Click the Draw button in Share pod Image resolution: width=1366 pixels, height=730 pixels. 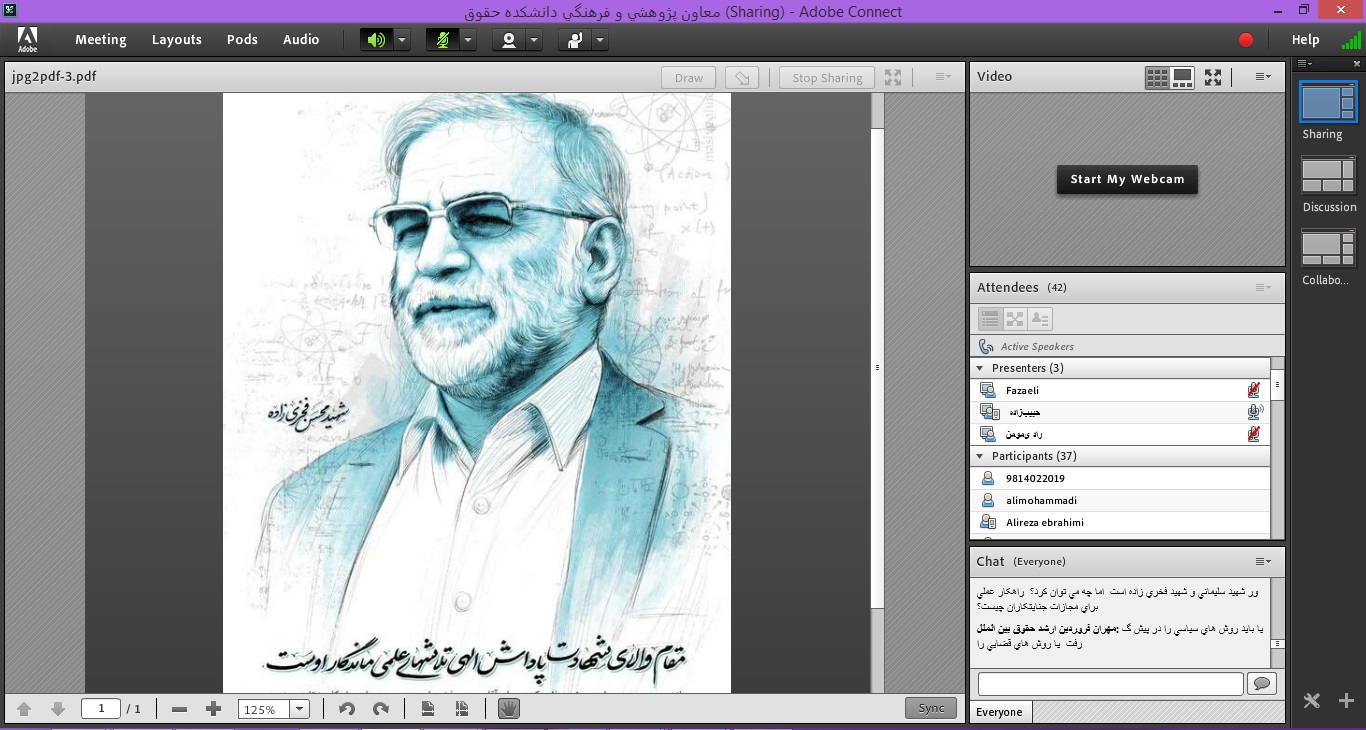pos(689,78)
